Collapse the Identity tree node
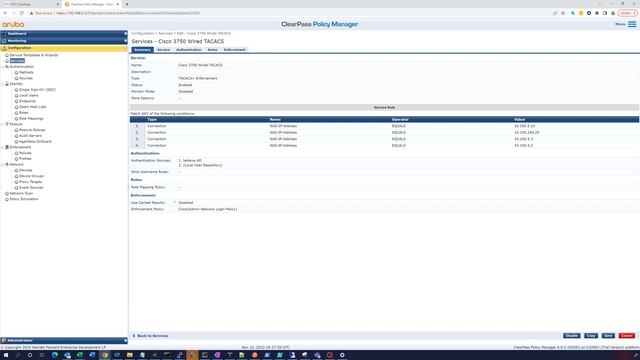Image resolution: width=640 pixels, height=360 pixels. click(3, 84)
